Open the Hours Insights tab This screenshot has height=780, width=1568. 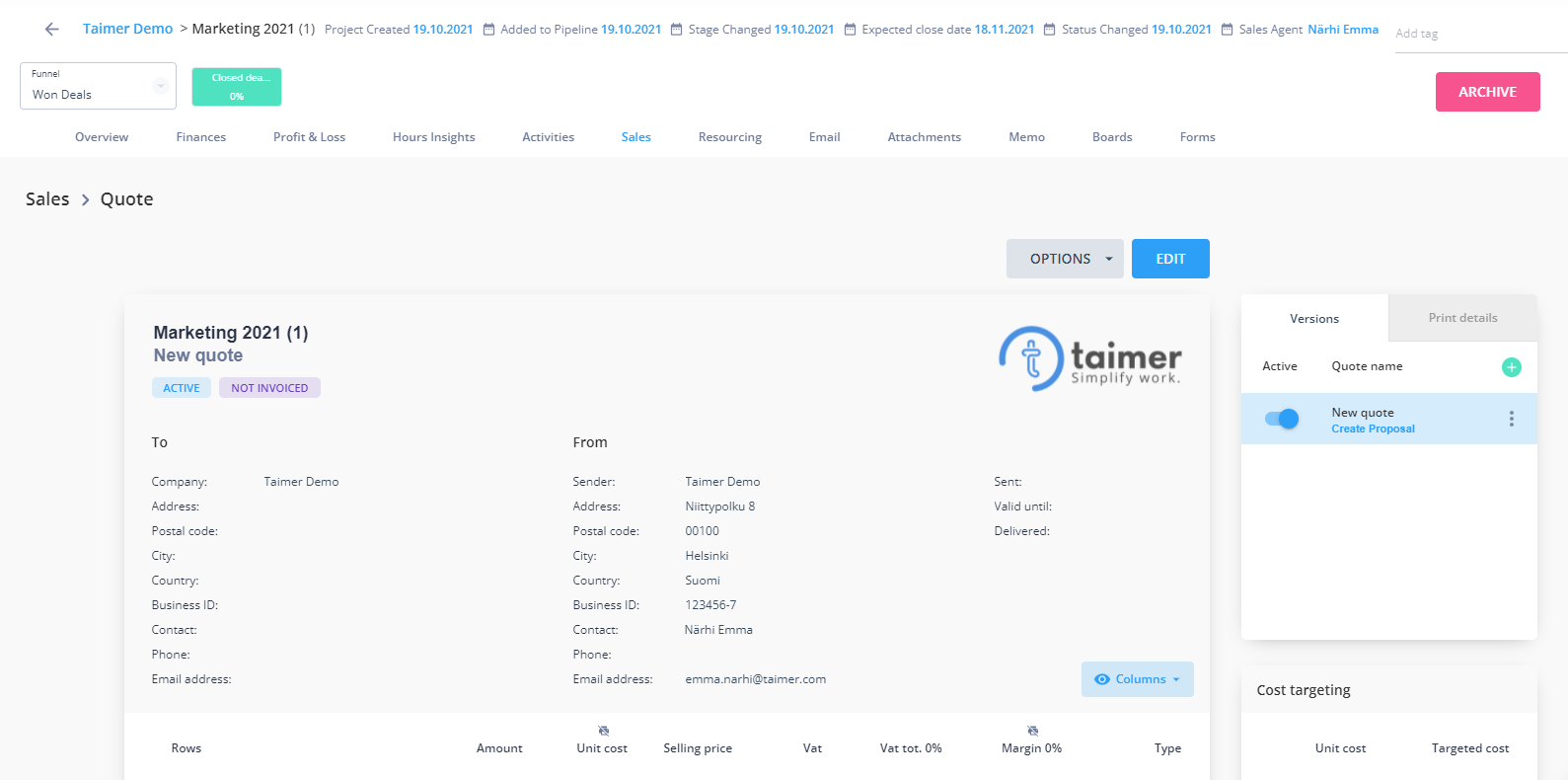click(x=433, y=137)
